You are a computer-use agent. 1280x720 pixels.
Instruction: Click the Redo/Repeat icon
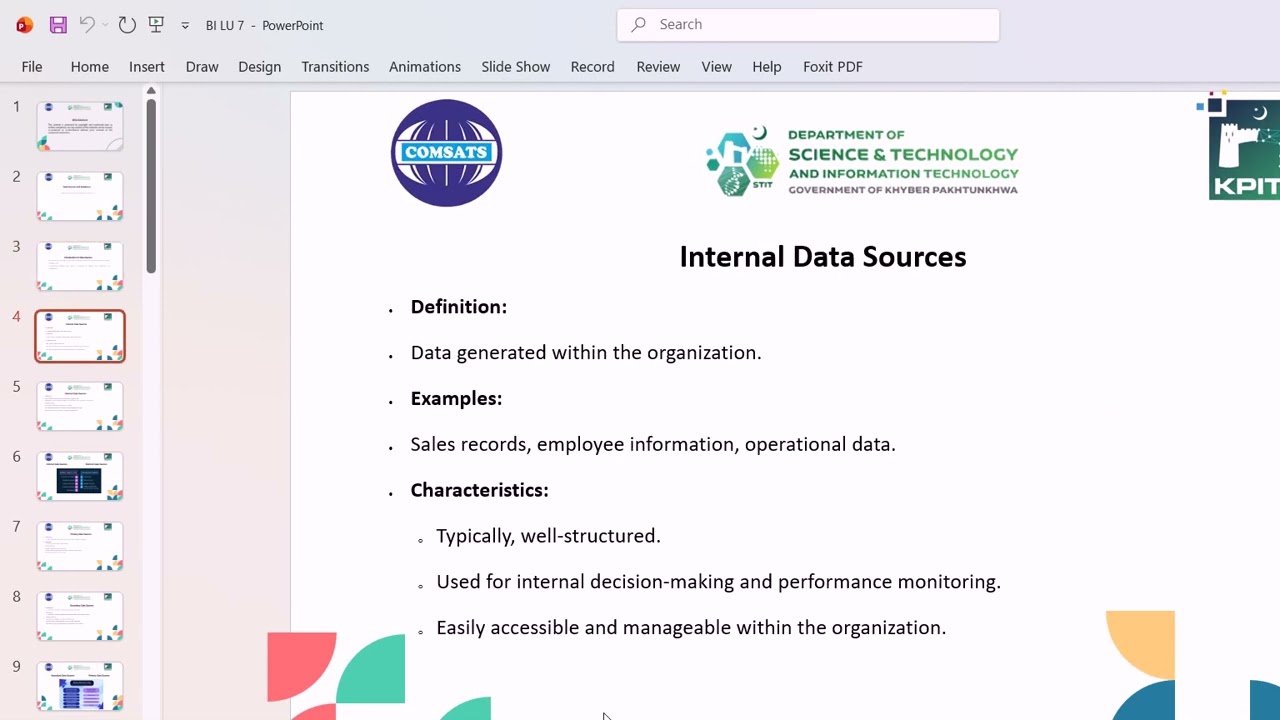pos(127,25)
